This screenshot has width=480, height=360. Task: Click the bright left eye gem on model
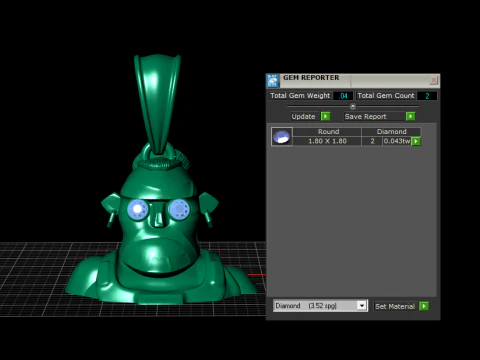coord(138,210)
